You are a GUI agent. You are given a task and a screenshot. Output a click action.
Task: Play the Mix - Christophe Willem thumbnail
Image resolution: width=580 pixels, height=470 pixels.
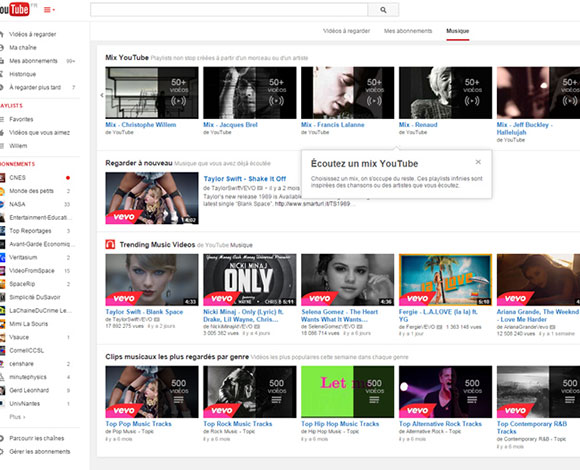[x=152, y=93]
